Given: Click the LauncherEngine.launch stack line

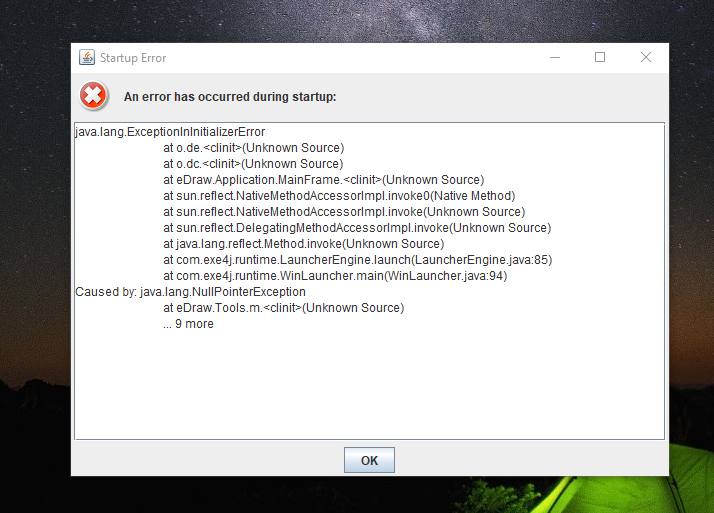Looking at the screenshot, I should (357, 260).
